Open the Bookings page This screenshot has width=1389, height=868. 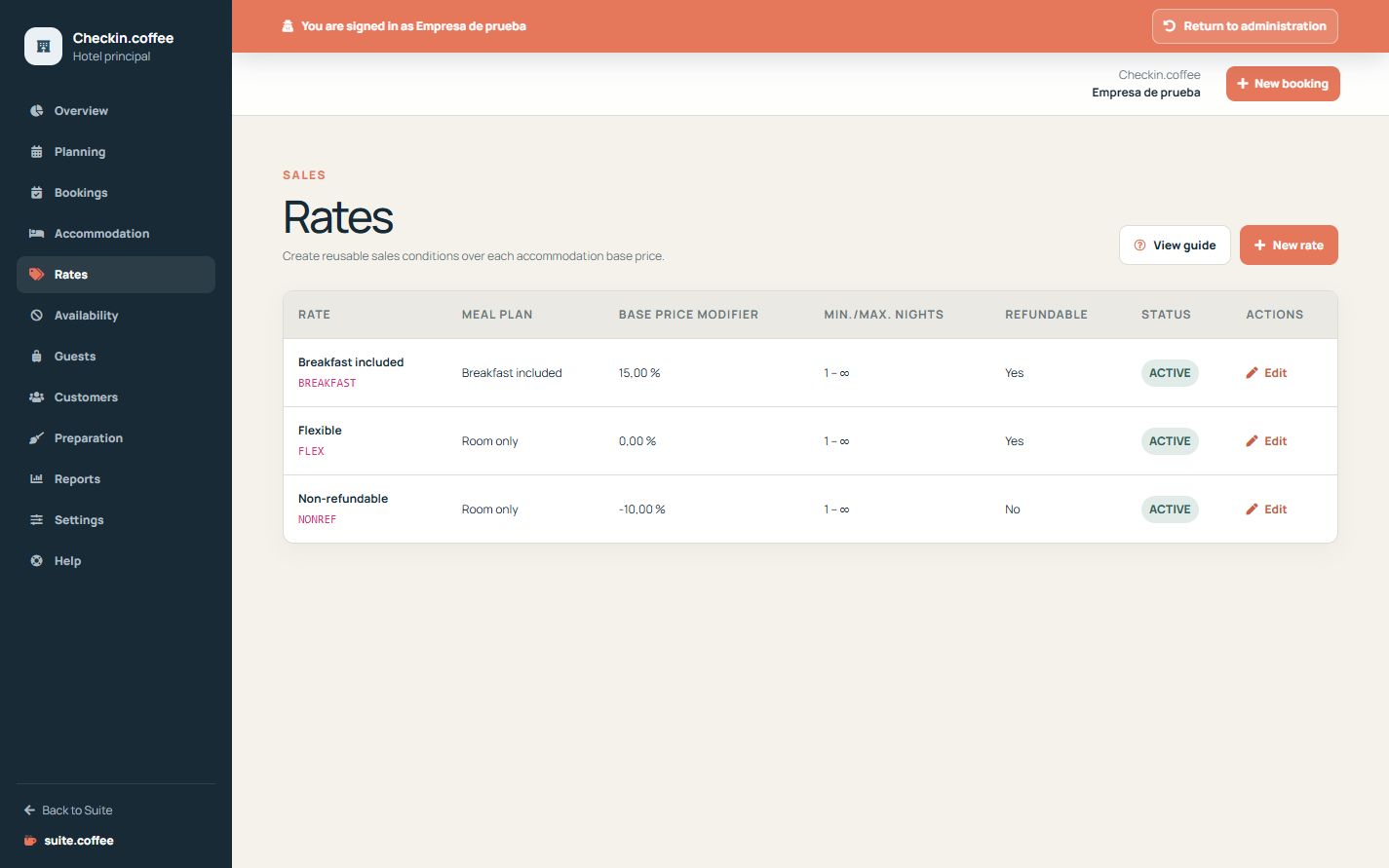pos(116,193)
